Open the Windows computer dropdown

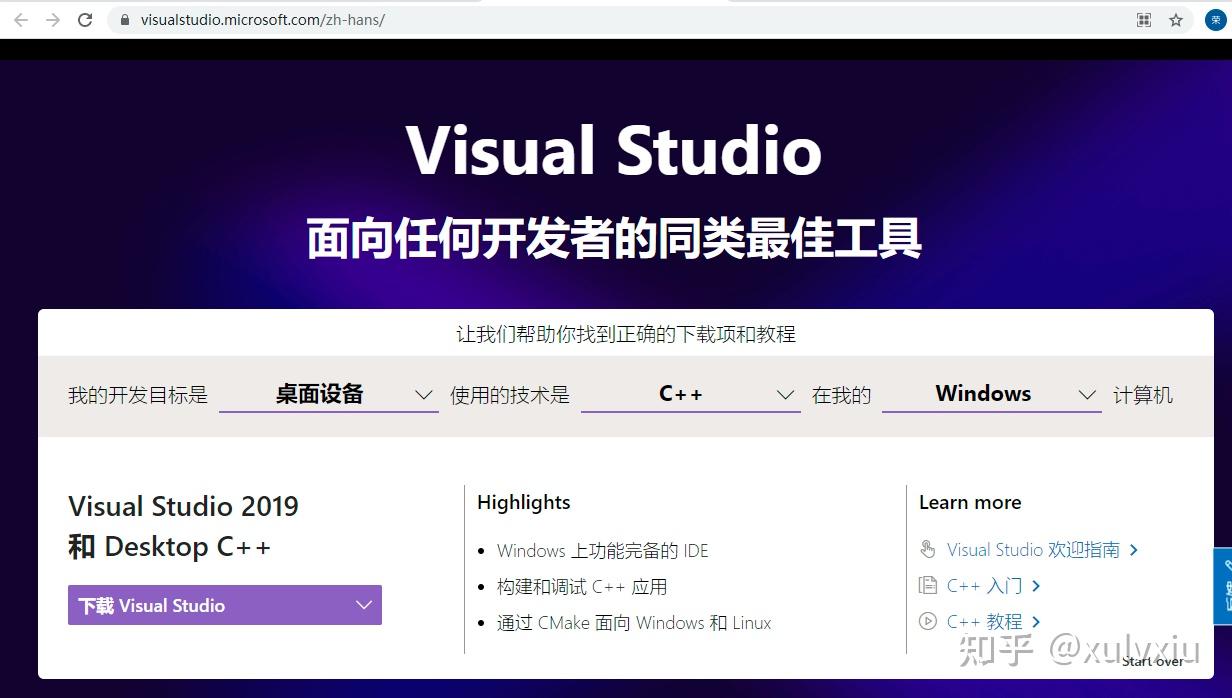(x=991, y=394)
